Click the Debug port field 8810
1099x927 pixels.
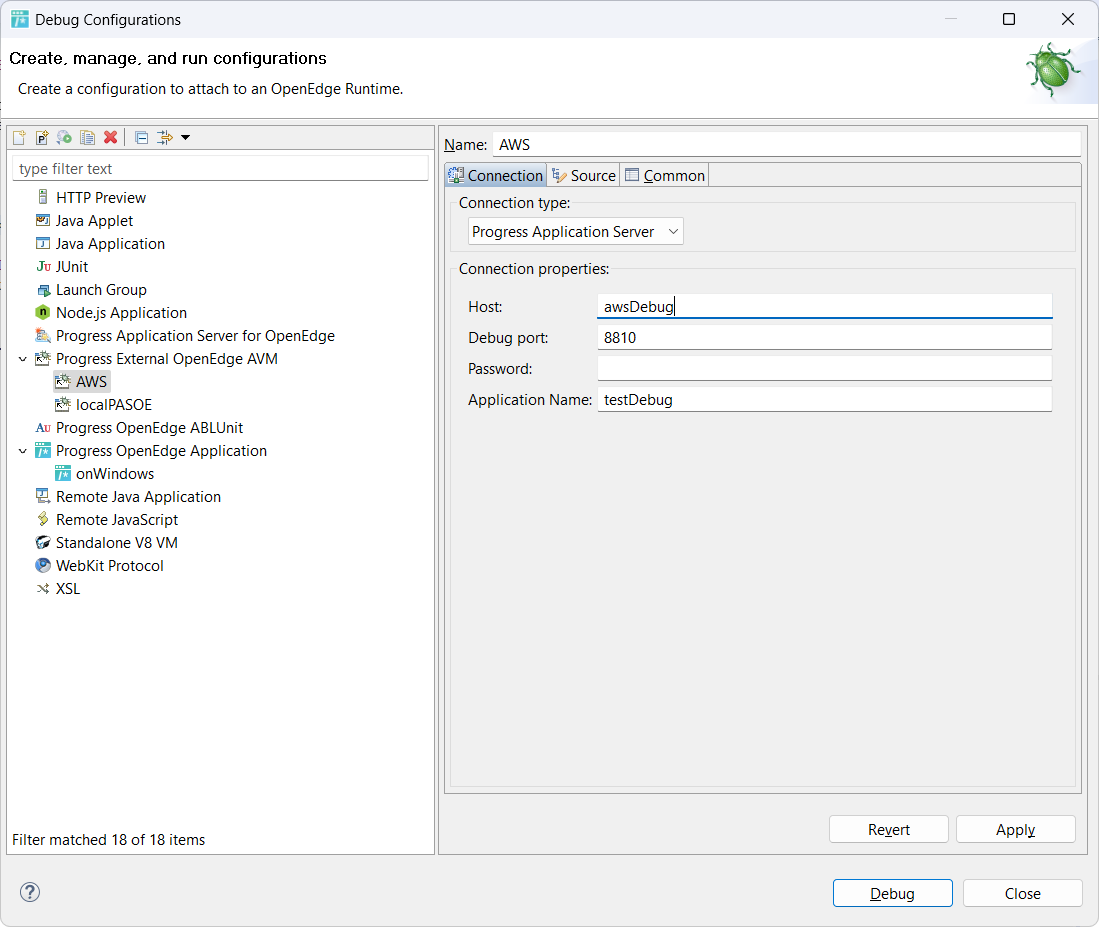(x=824, y=337)
